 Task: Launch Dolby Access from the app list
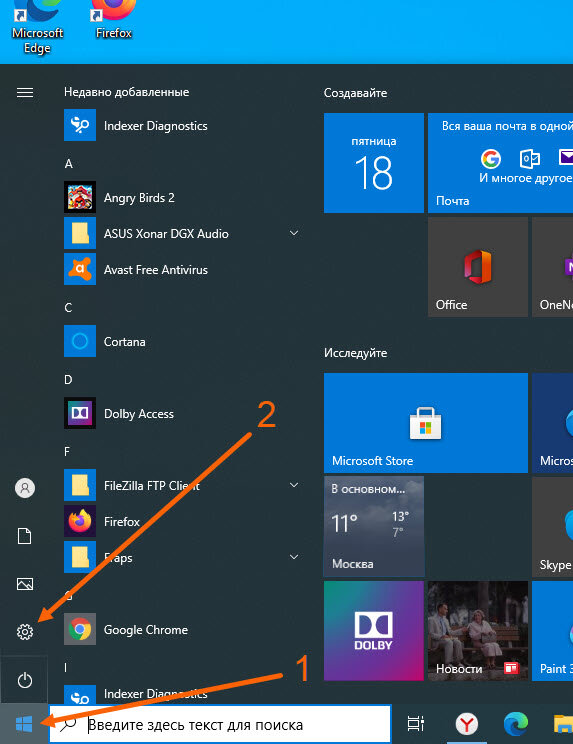tap(183, 414)
